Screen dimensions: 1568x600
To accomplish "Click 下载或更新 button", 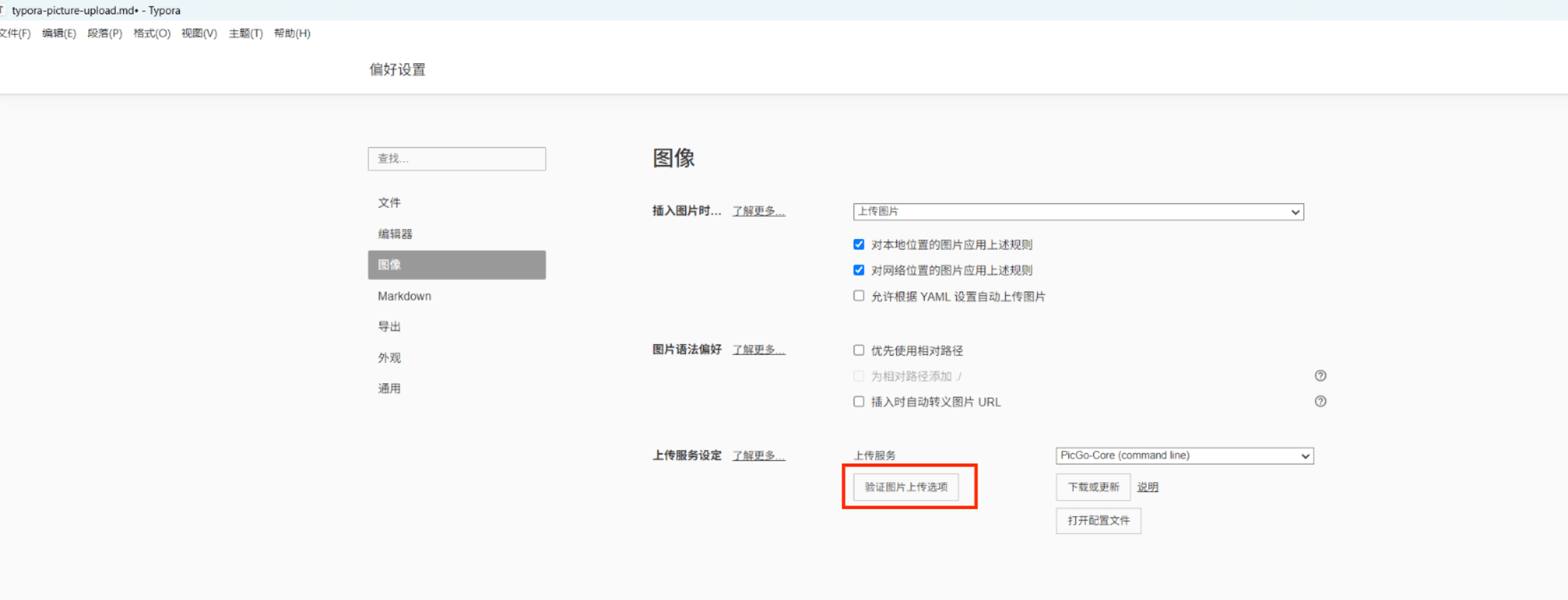I will point(1092,487).
